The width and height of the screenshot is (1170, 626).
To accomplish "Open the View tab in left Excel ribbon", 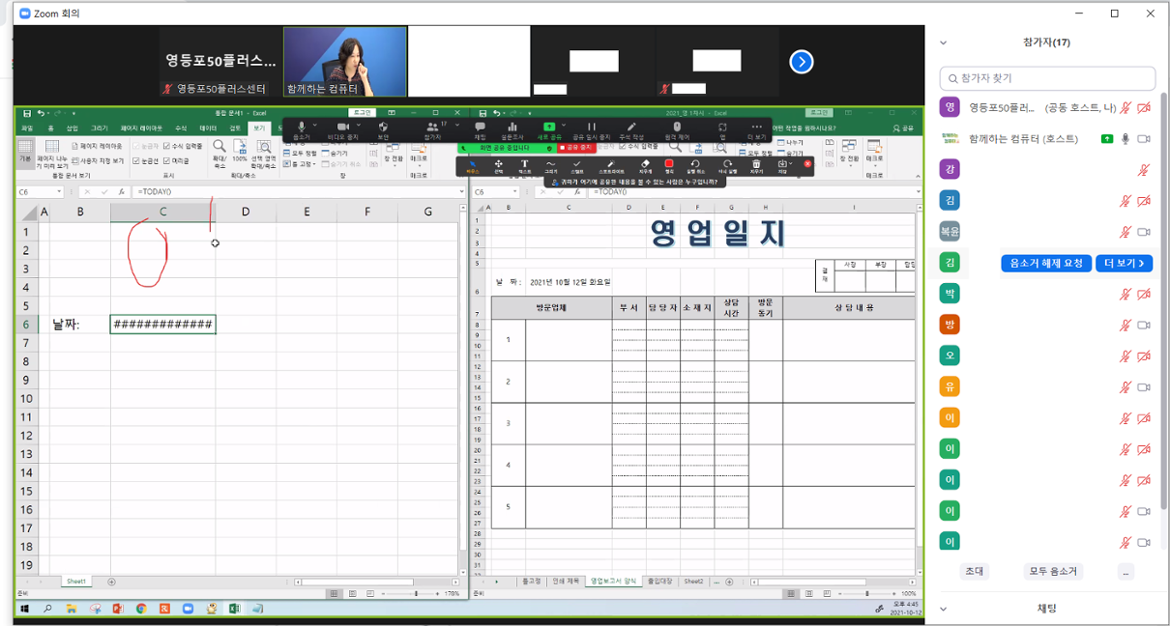I will (x=259, y=128).
